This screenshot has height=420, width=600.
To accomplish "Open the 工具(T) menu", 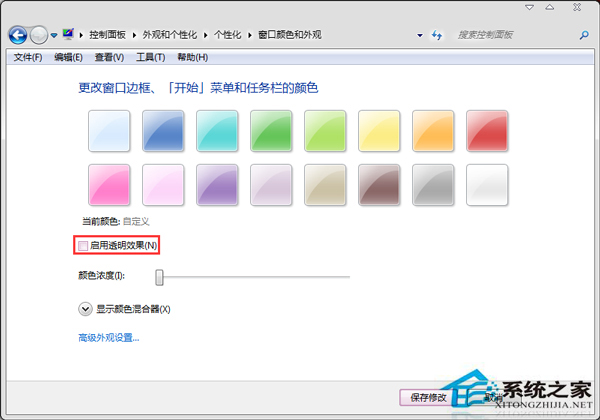I will click(x=150, y=57).
